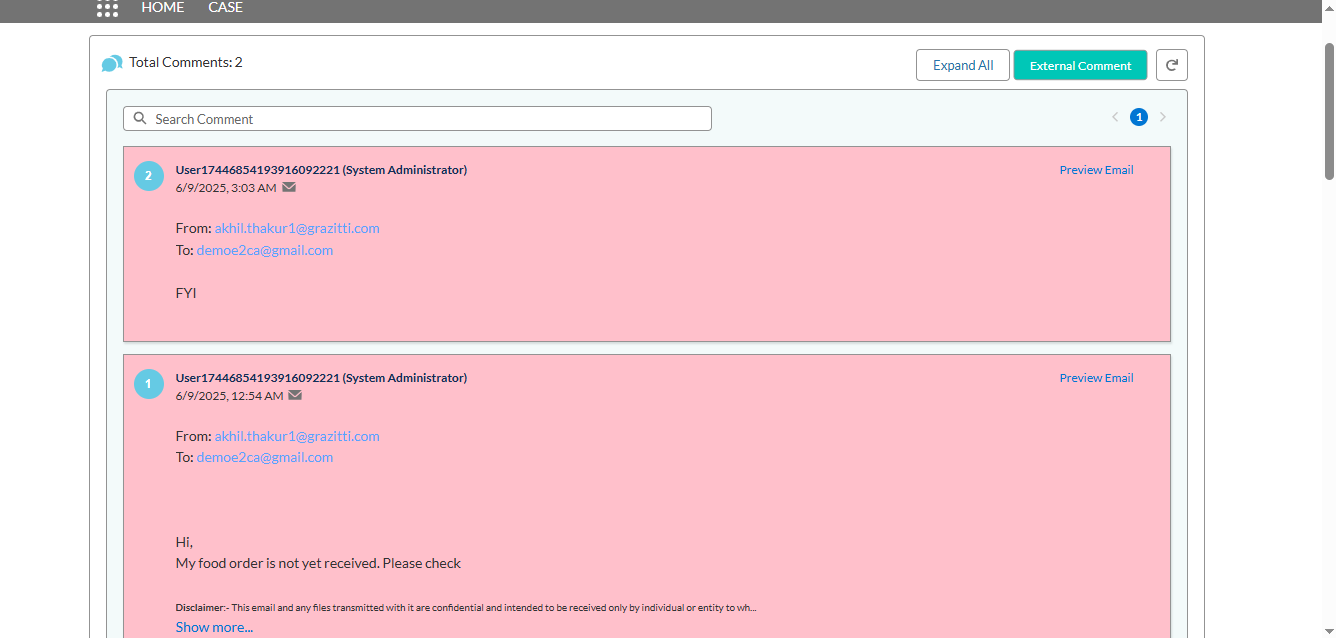Screen dimensions: 1336x638
Task: Open Preview Email for comment 1
Action: (1096, 378)
